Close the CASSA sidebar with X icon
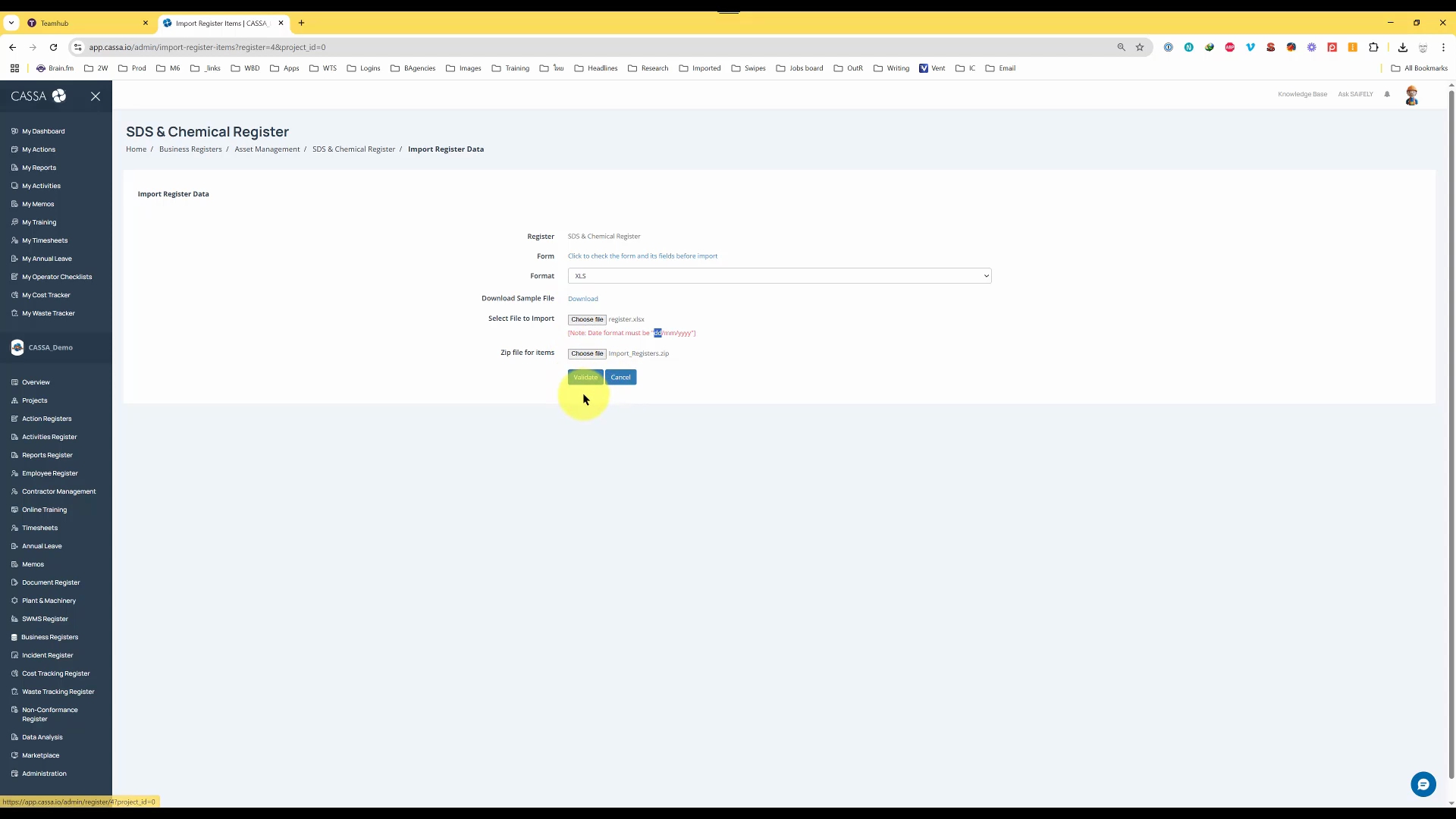 [96, 96]
